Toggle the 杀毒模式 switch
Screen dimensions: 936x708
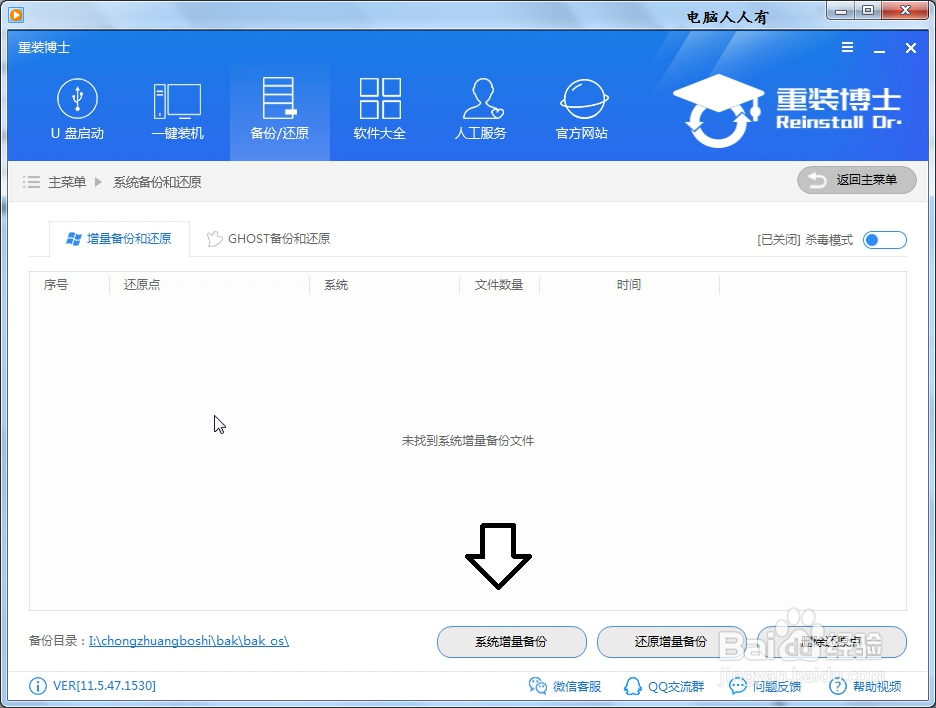[x=885, y=240]
